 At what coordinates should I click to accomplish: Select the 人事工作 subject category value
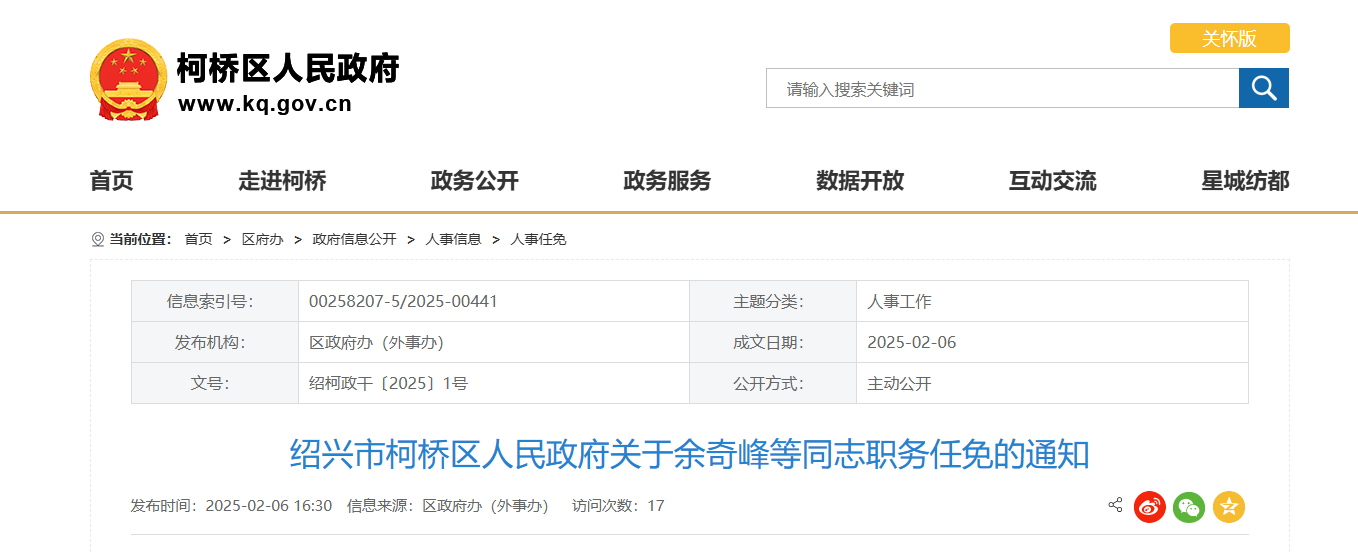(x=899, y=301)
